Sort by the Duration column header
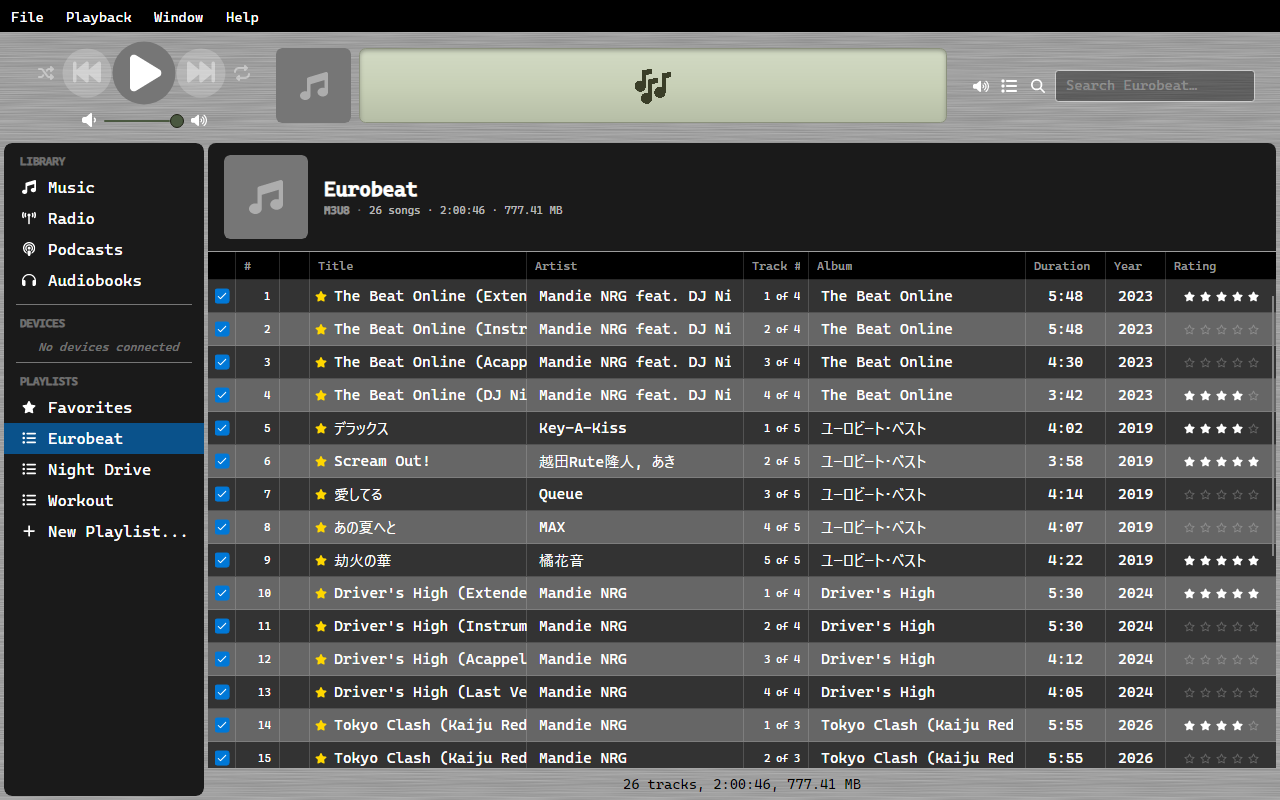The height and width of the screenshot is (800, 1280). [x=1065, y=266]
